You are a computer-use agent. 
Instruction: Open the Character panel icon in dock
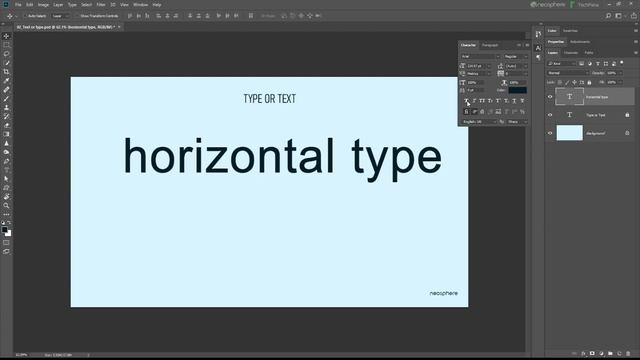538,48
